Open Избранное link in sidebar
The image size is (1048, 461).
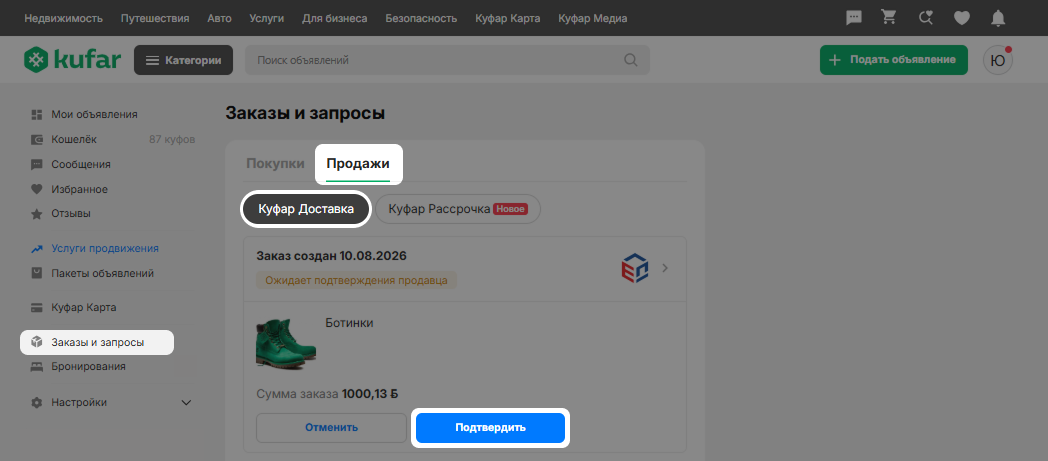(80, 189)
